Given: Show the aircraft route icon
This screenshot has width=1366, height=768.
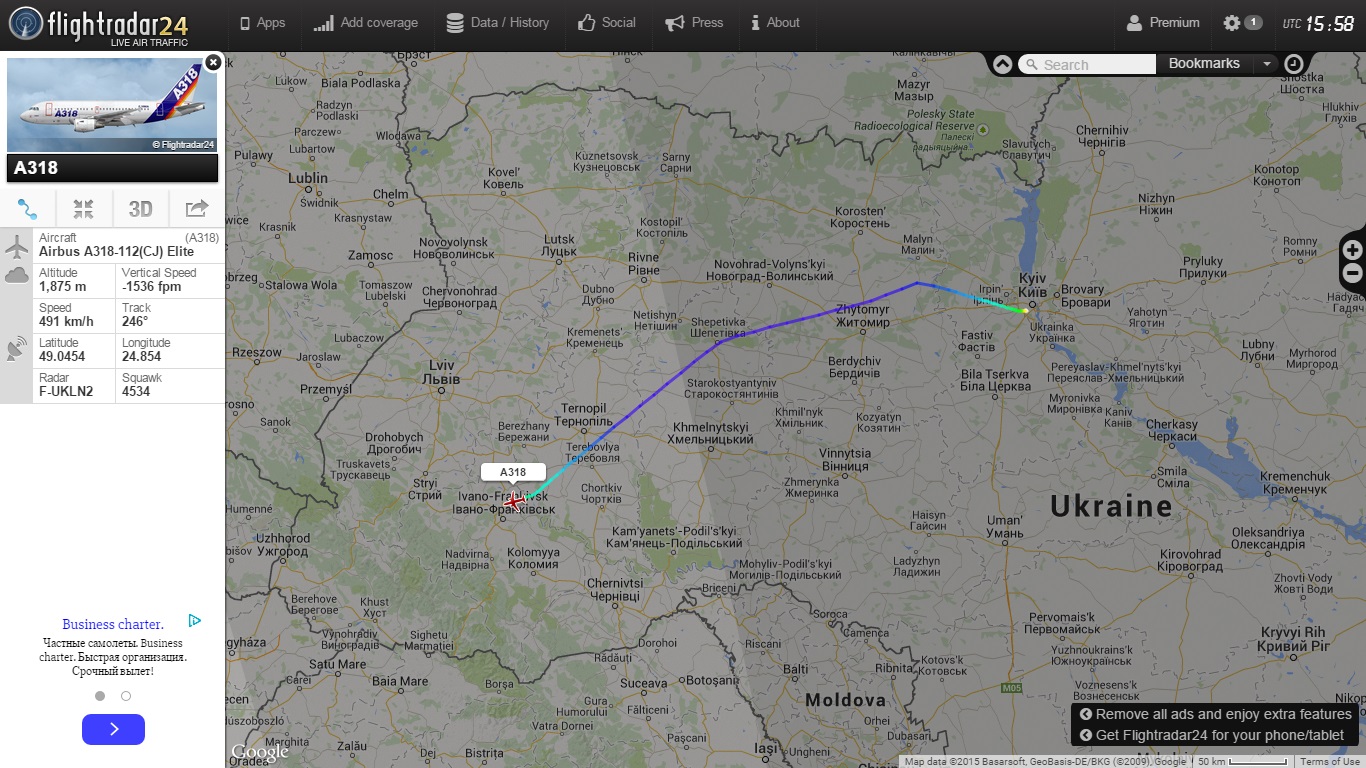Looking at the screenshot, I should (28, 209).
